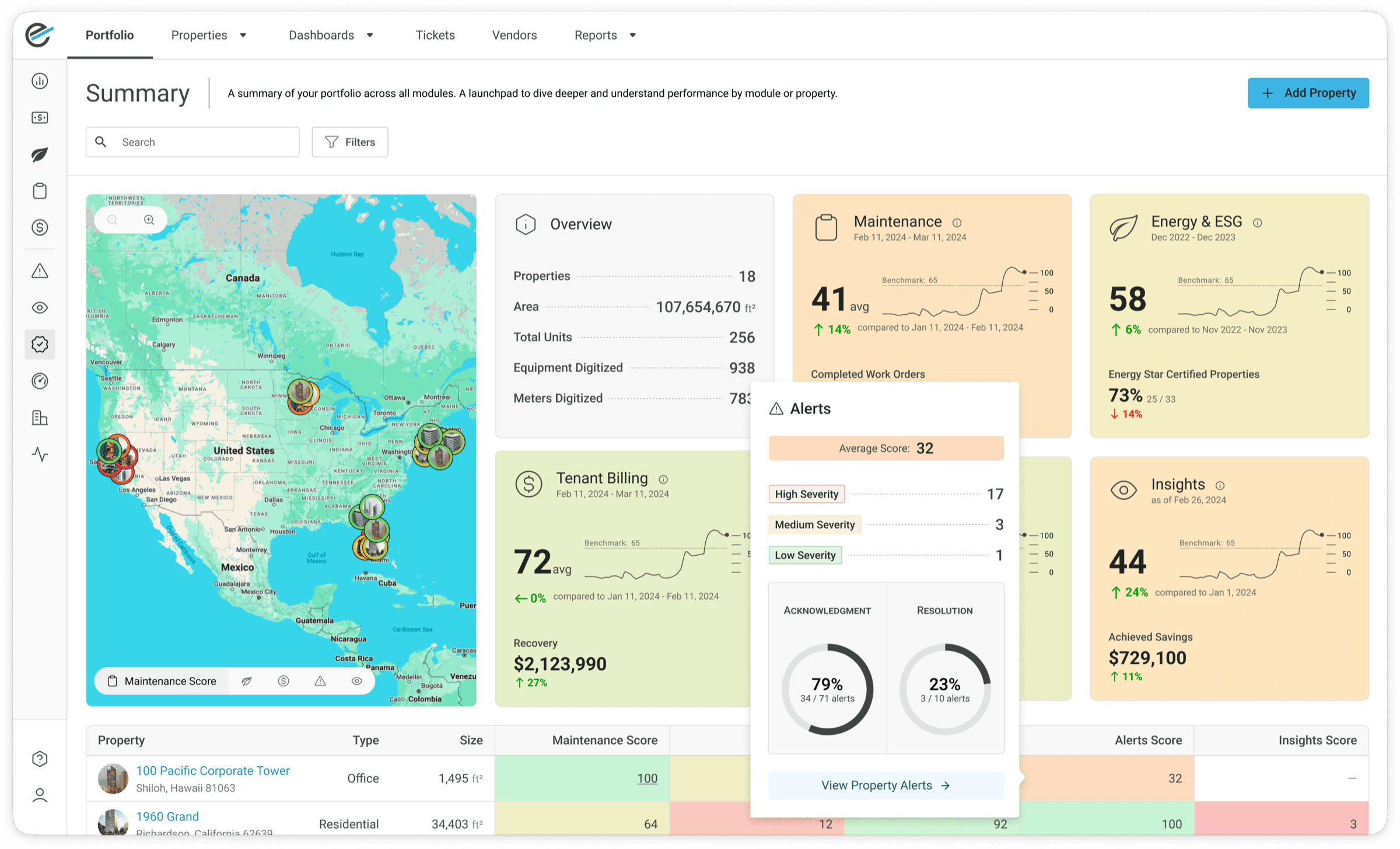Go to the Vendors tab
Image resolution: width=1400 pixels, height=849 pixels.
[x=514, y=35]
